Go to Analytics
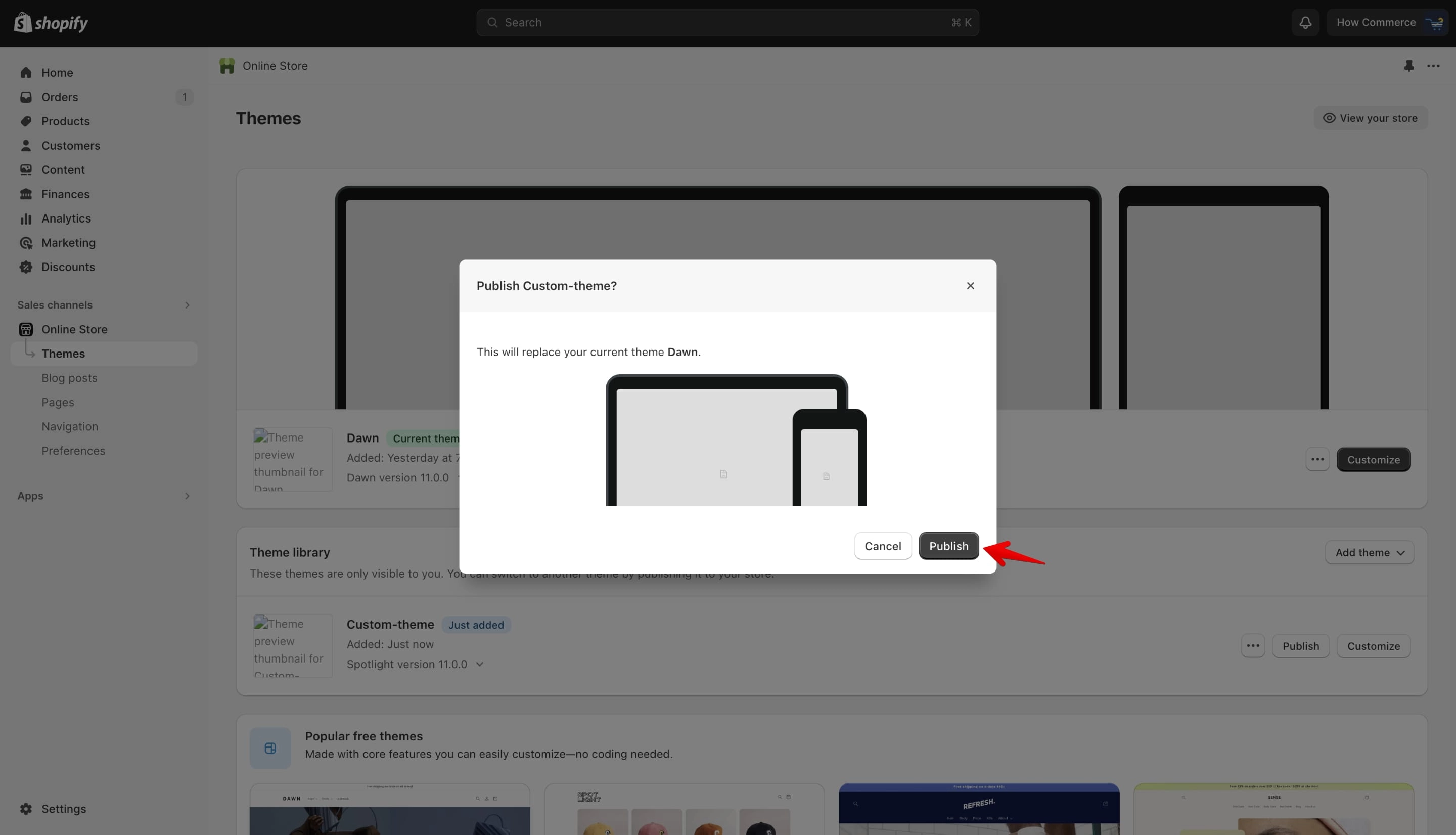Image resolution: width=1456 pixels, height=835 pixels. (104, 218)
